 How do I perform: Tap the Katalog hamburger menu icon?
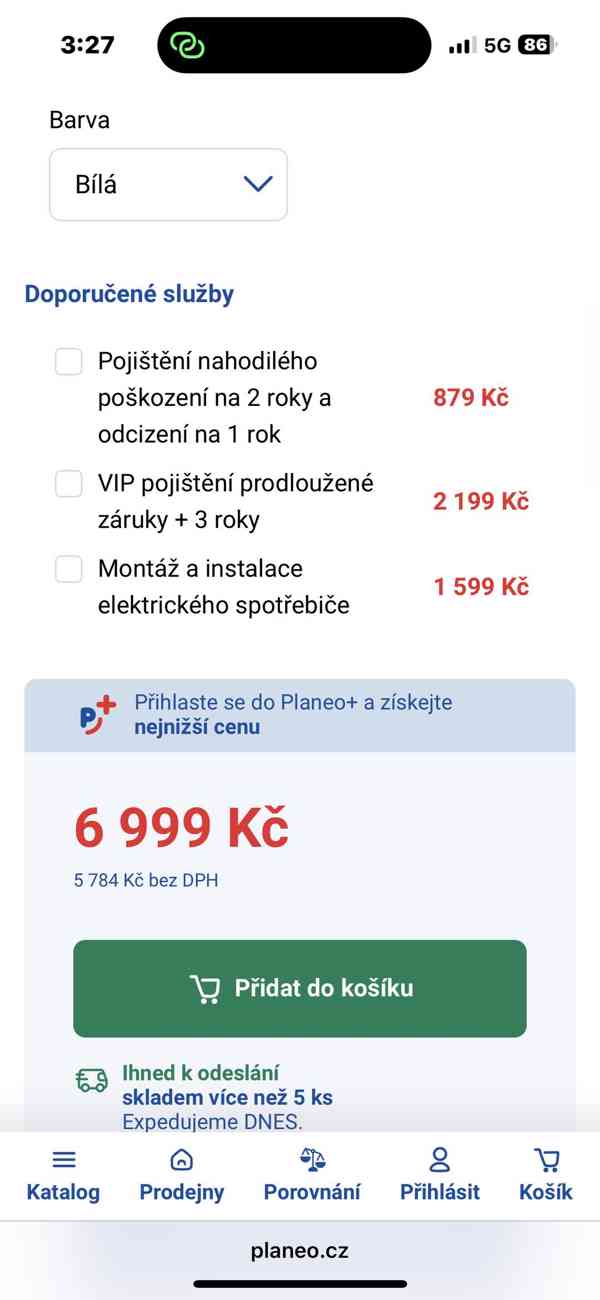pyautogui.click(x=63, y=1159)
